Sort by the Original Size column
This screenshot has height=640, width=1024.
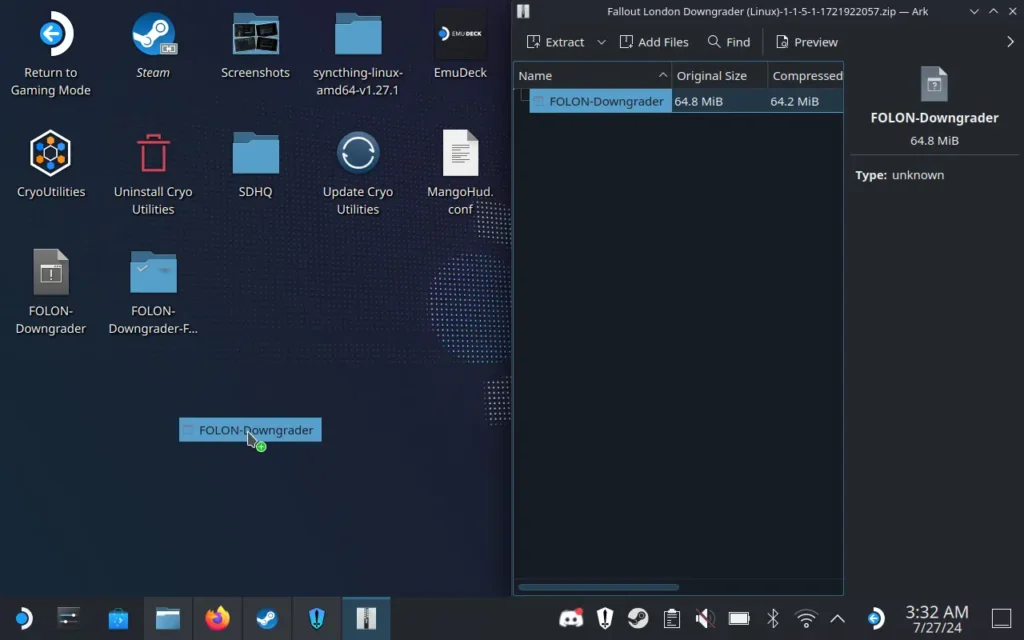tap(720, 76)
